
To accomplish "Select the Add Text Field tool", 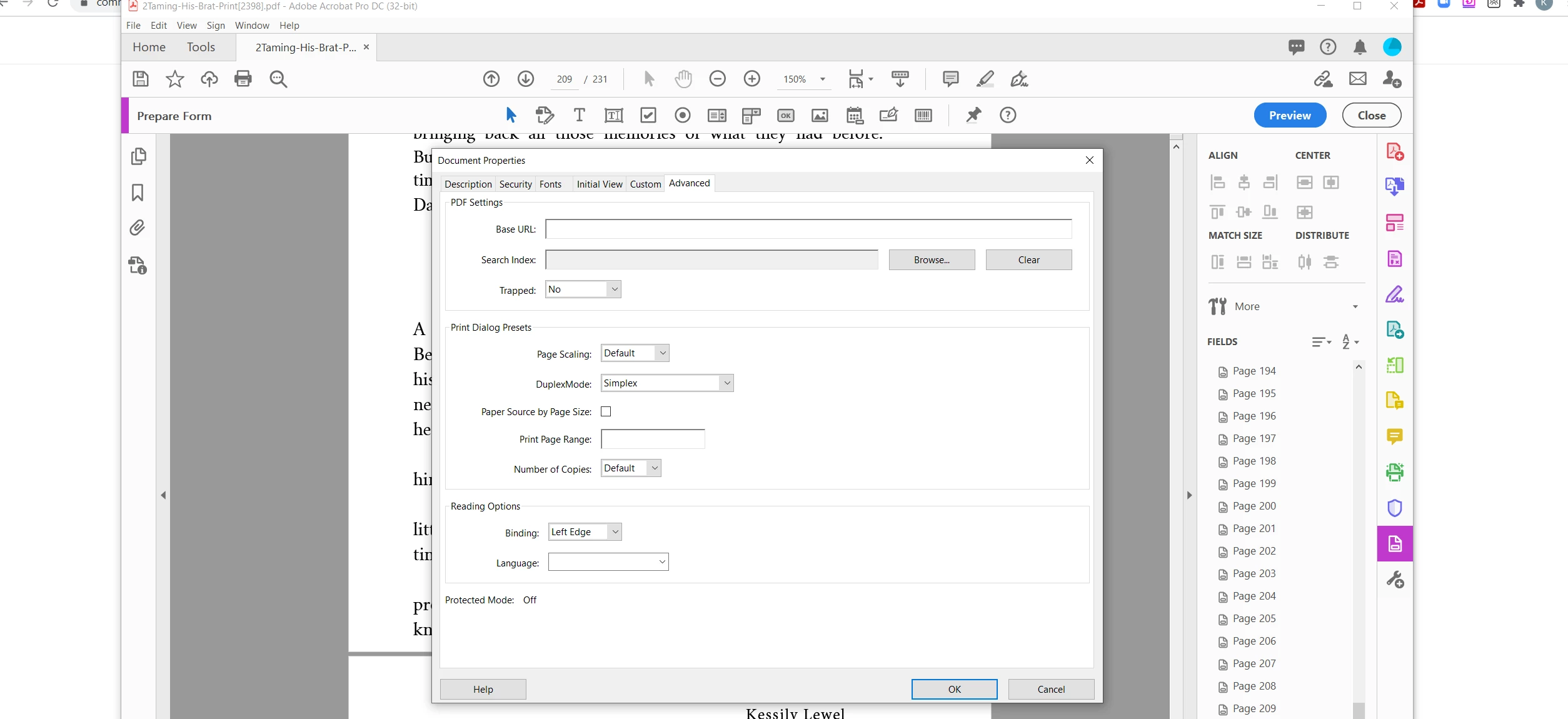I will tap(613, 115).
